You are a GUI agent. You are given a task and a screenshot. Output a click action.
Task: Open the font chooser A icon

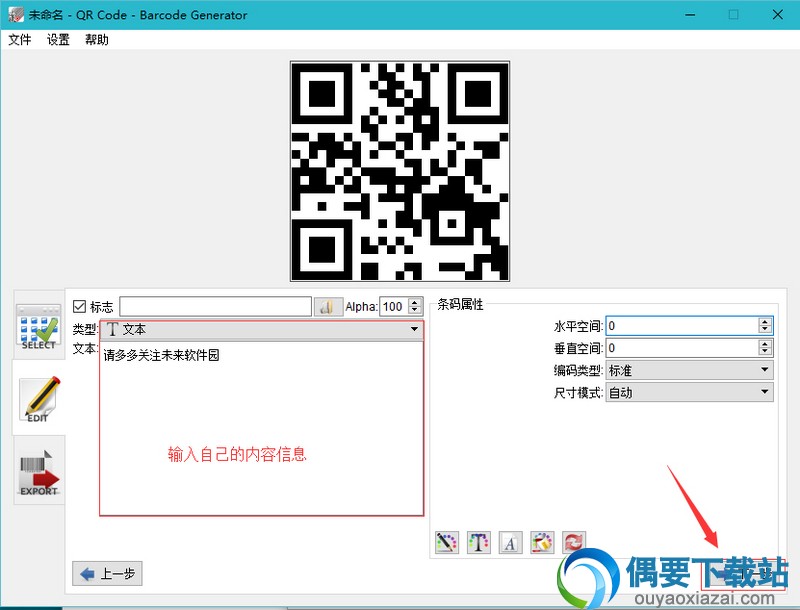click(510, 542)
